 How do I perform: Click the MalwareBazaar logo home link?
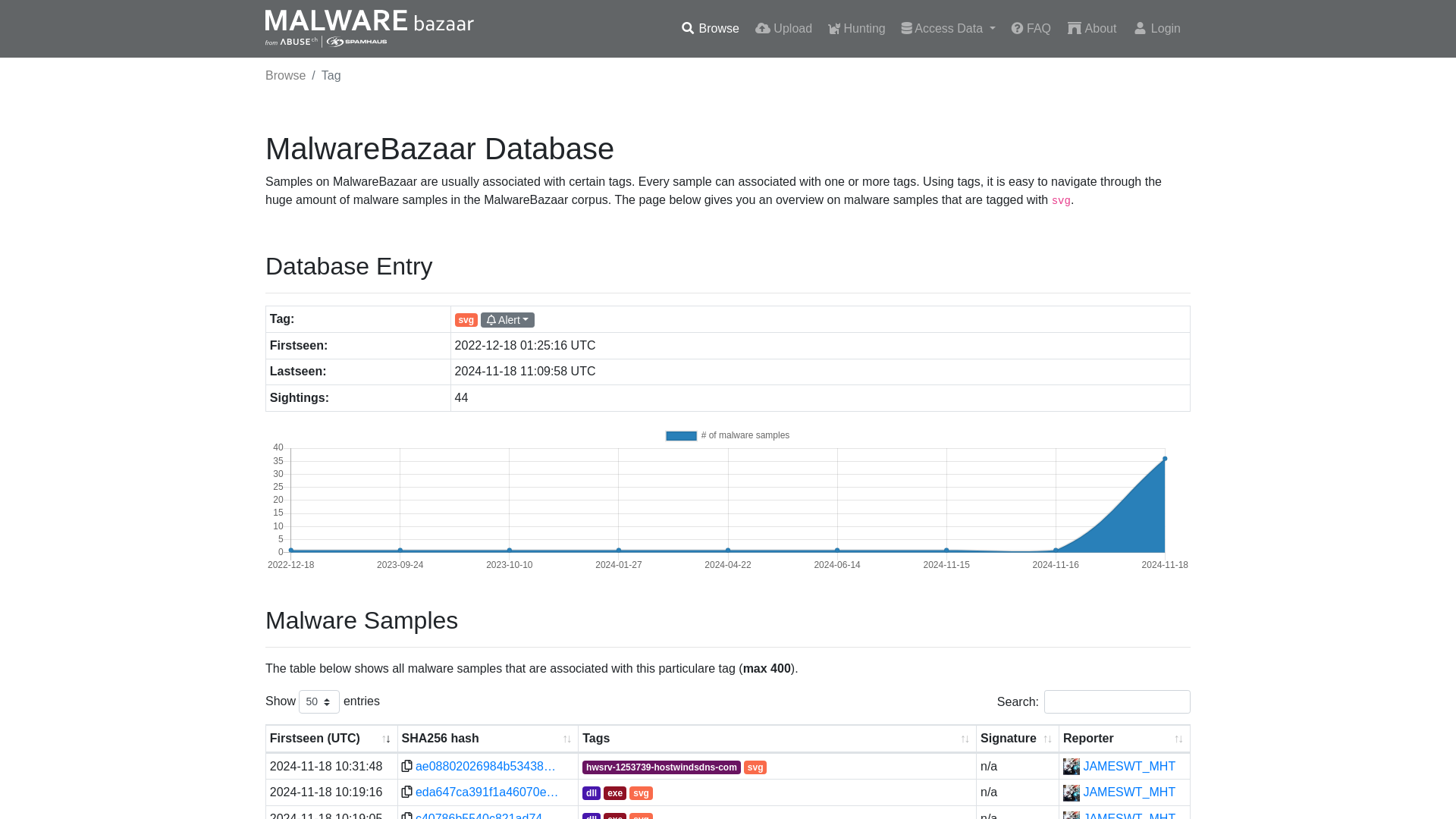coord(369,29)
